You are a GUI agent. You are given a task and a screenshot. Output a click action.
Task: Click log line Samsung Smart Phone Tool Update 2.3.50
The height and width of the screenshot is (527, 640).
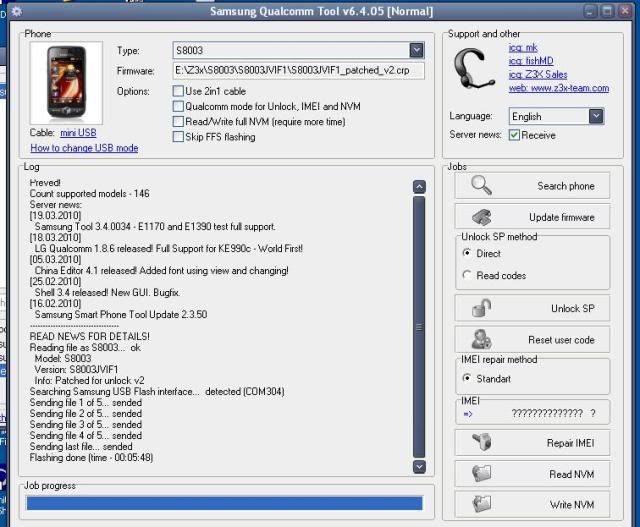(121, 314)
